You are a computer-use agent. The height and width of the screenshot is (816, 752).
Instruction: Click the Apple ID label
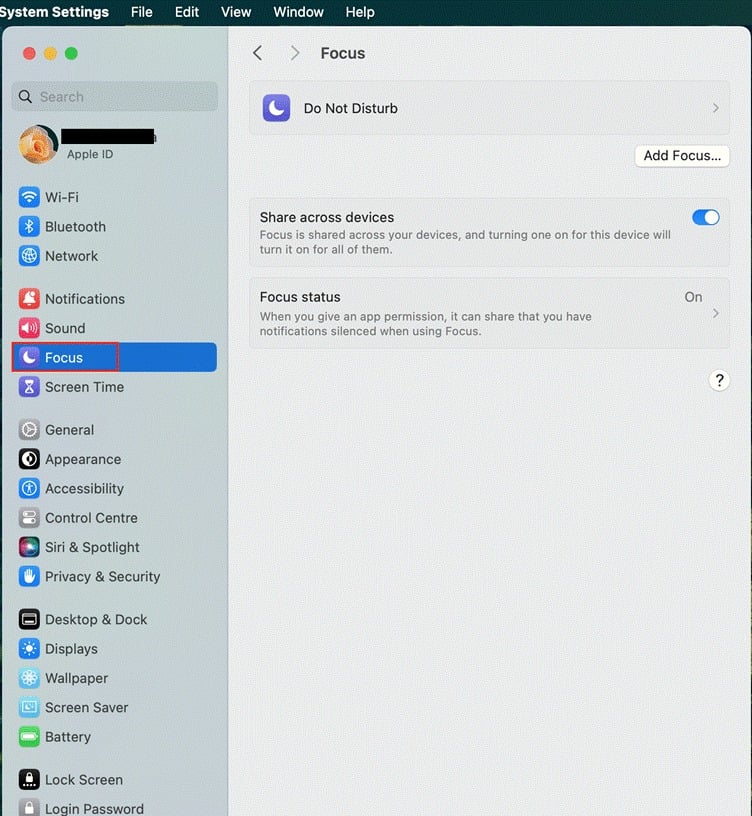(x=90, y=154)
